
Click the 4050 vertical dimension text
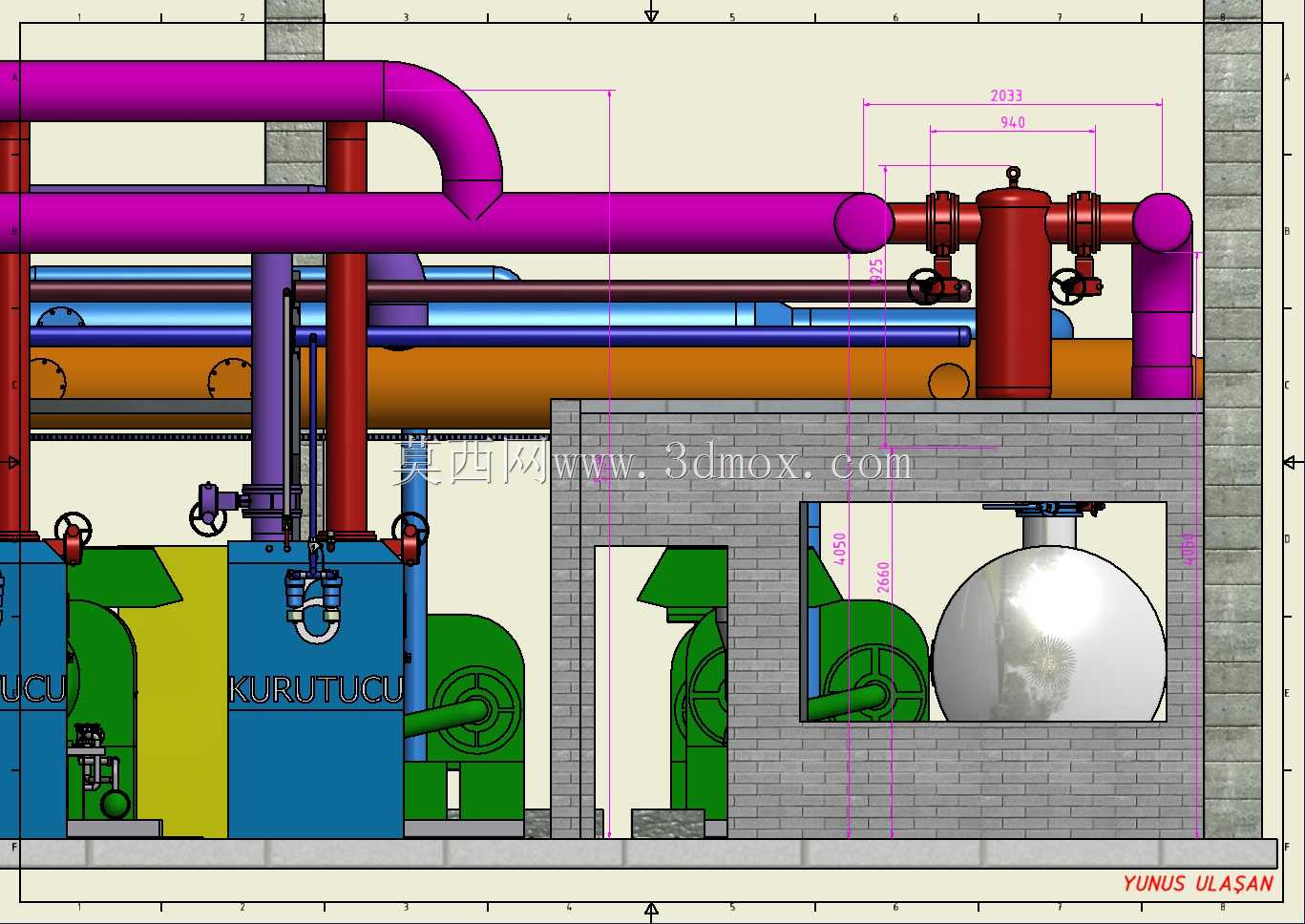coord(840,549)
